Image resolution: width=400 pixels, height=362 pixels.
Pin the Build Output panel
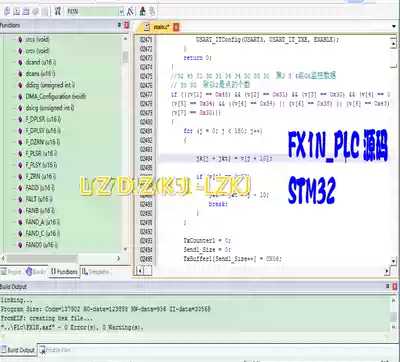point(388,286)
